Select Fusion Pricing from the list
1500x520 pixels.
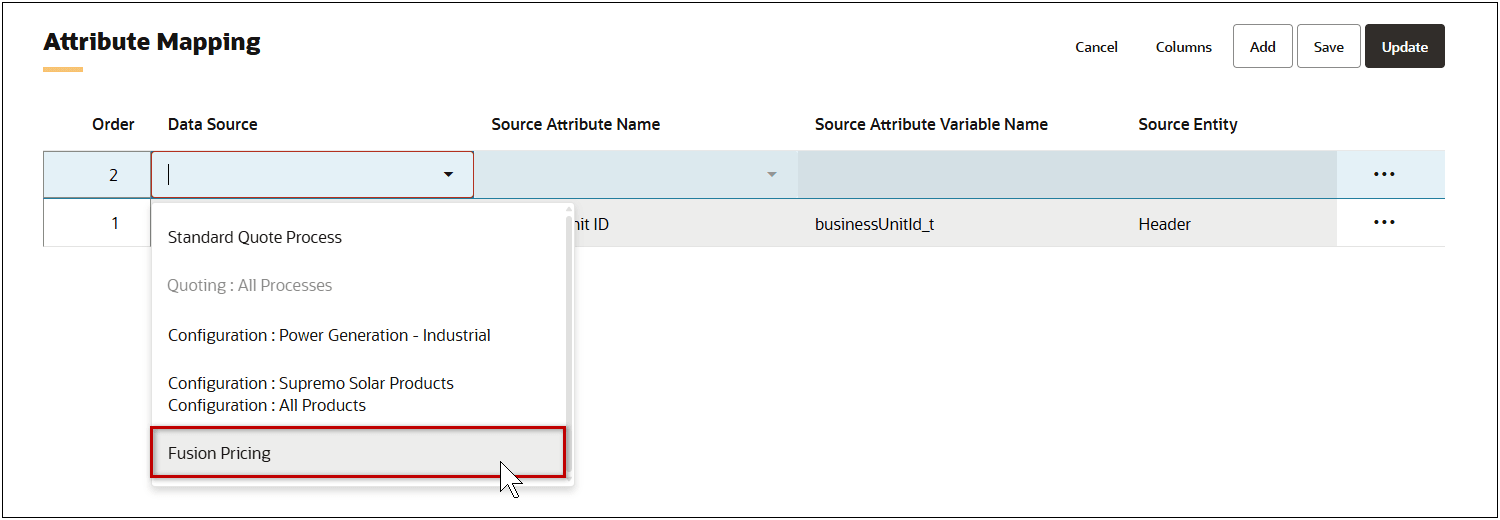coord(359,453)
